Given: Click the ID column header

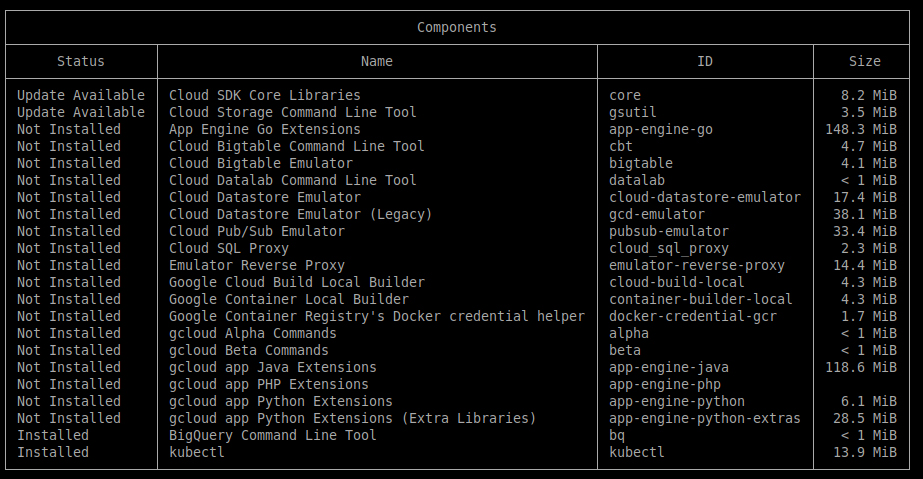Looking at the screenshot, I should [x=705, y=61].
